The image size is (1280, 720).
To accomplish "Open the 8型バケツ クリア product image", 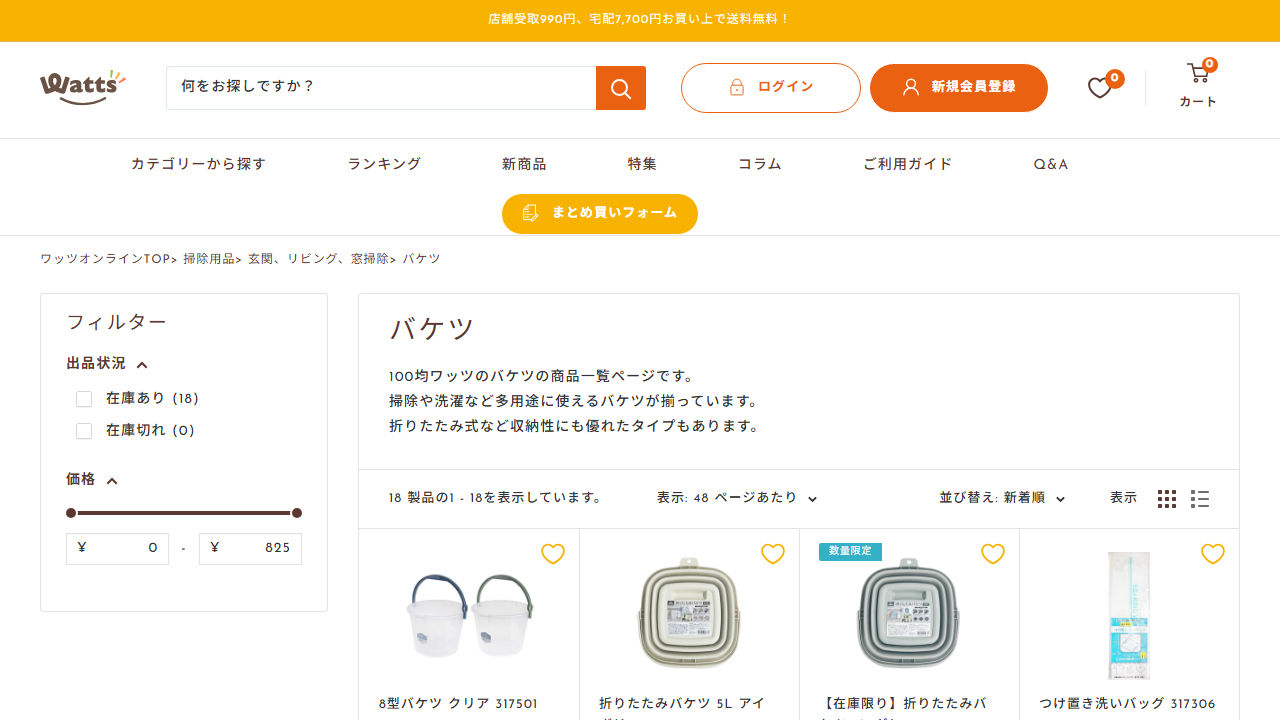I will (x=469, y=614).
